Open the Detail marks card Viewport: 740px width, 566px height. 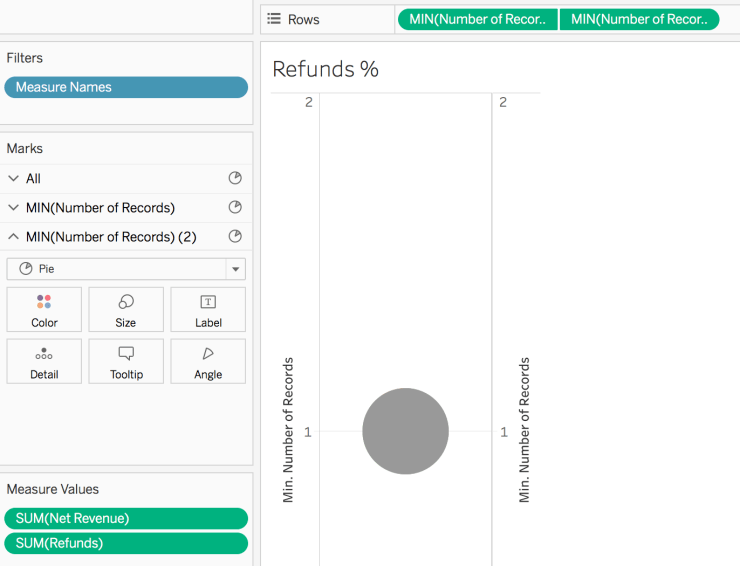(44, 362)
